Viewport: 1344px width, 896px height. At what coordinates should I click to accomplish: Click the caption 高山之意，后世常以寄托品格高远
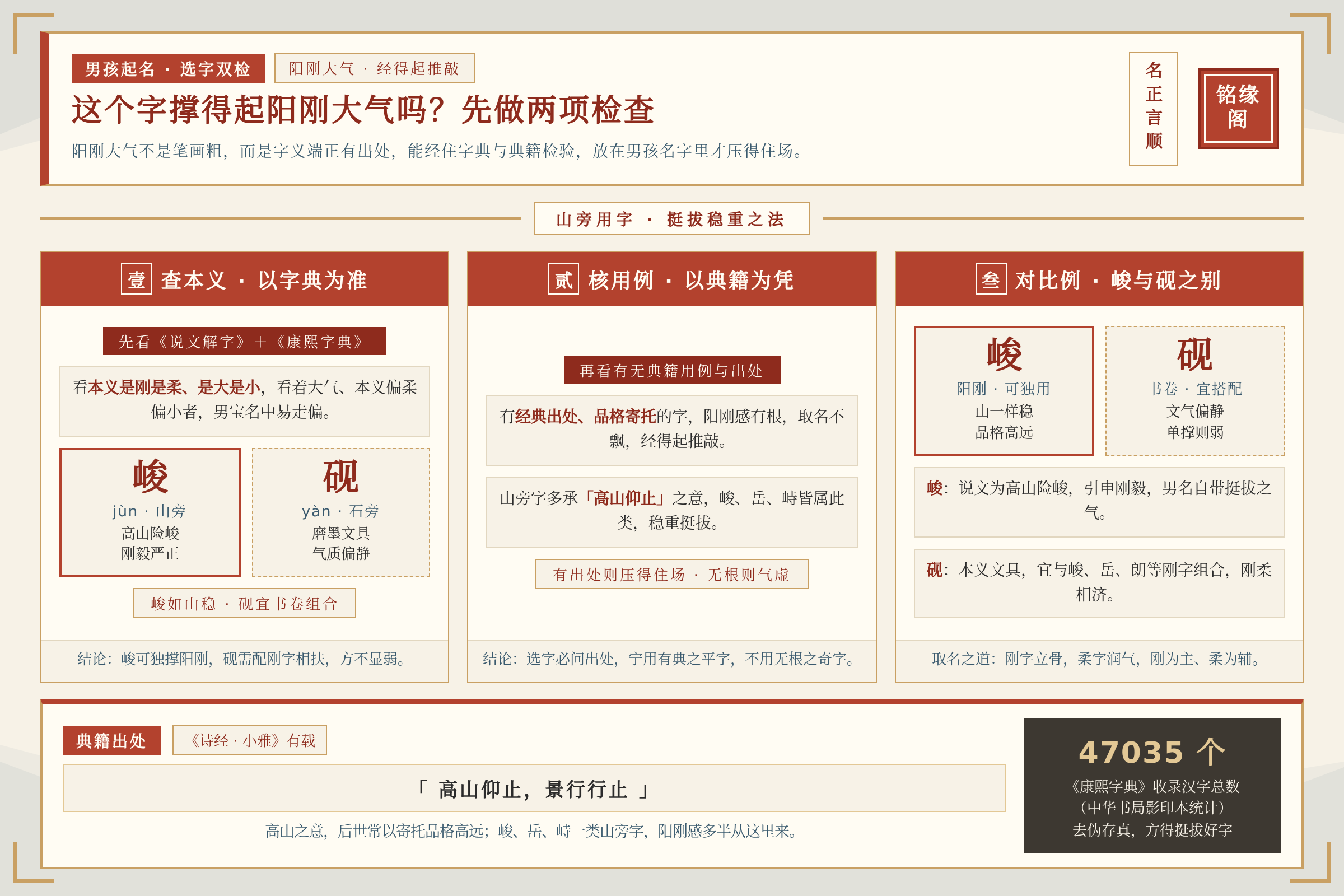coord(534,831)
